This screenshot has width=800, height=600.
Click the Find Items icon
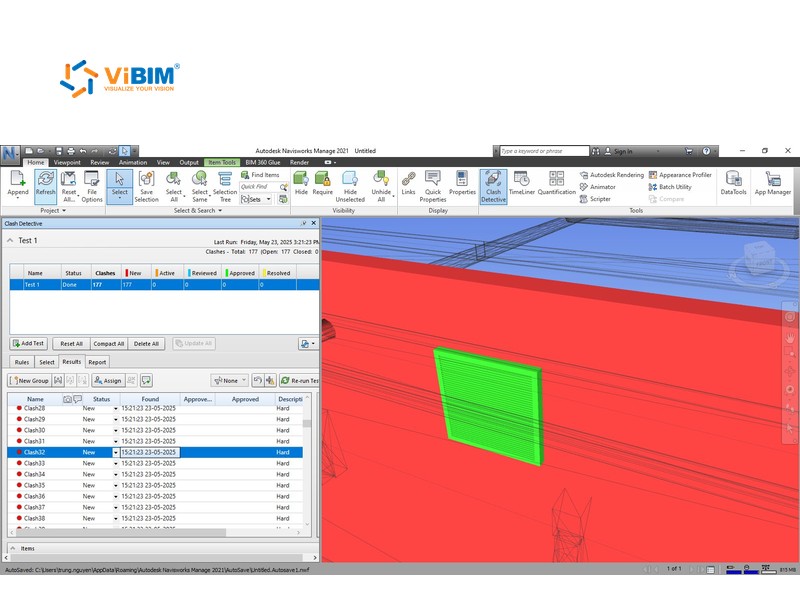click(245, 174)
